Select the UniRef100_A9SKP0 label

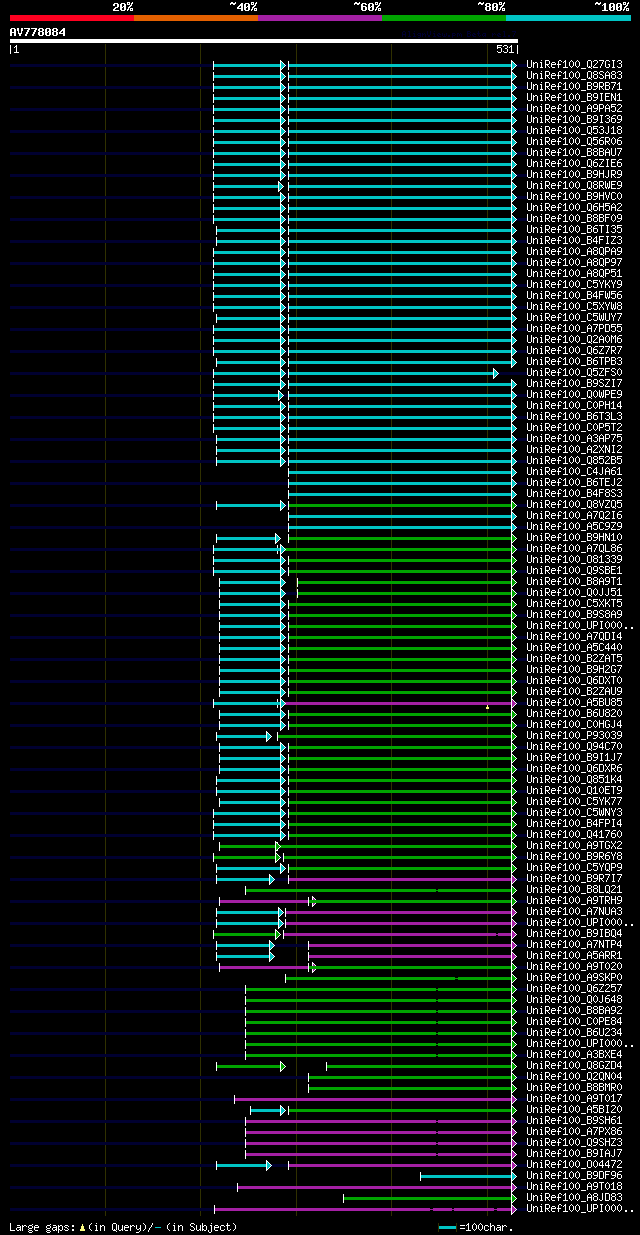point(574,977)
